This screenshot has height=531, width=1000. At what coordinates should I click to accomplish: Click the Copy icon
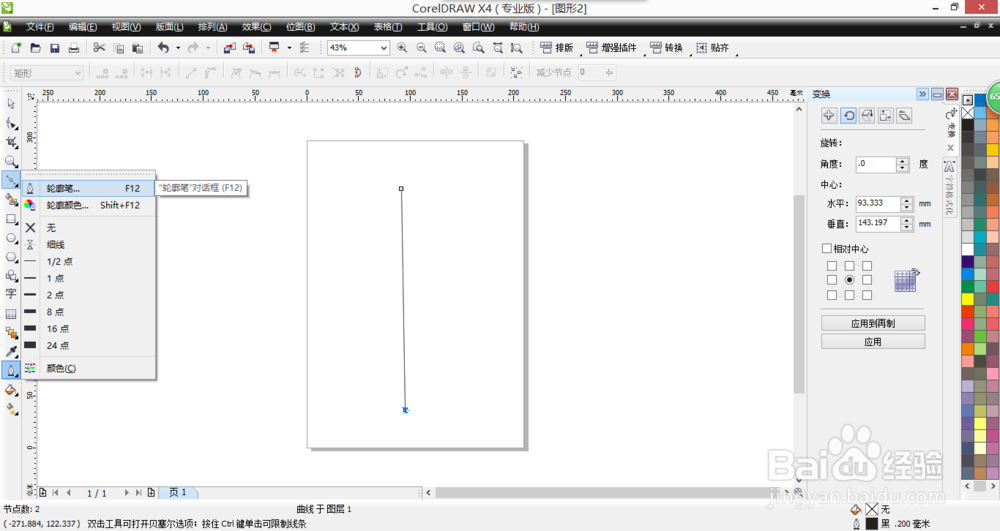tap(118, 48)
